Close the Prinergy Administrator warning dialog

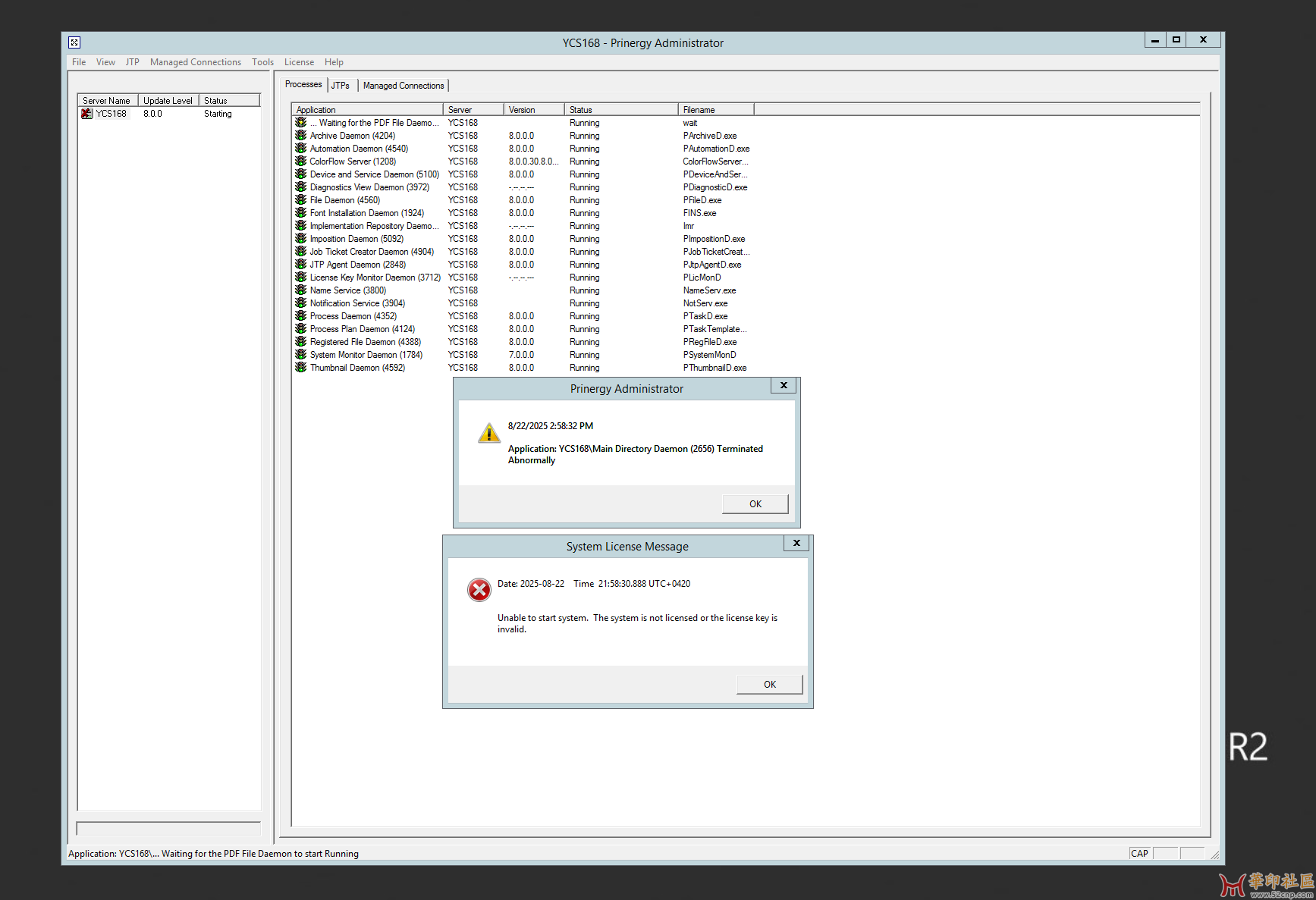tap(784, 386)
